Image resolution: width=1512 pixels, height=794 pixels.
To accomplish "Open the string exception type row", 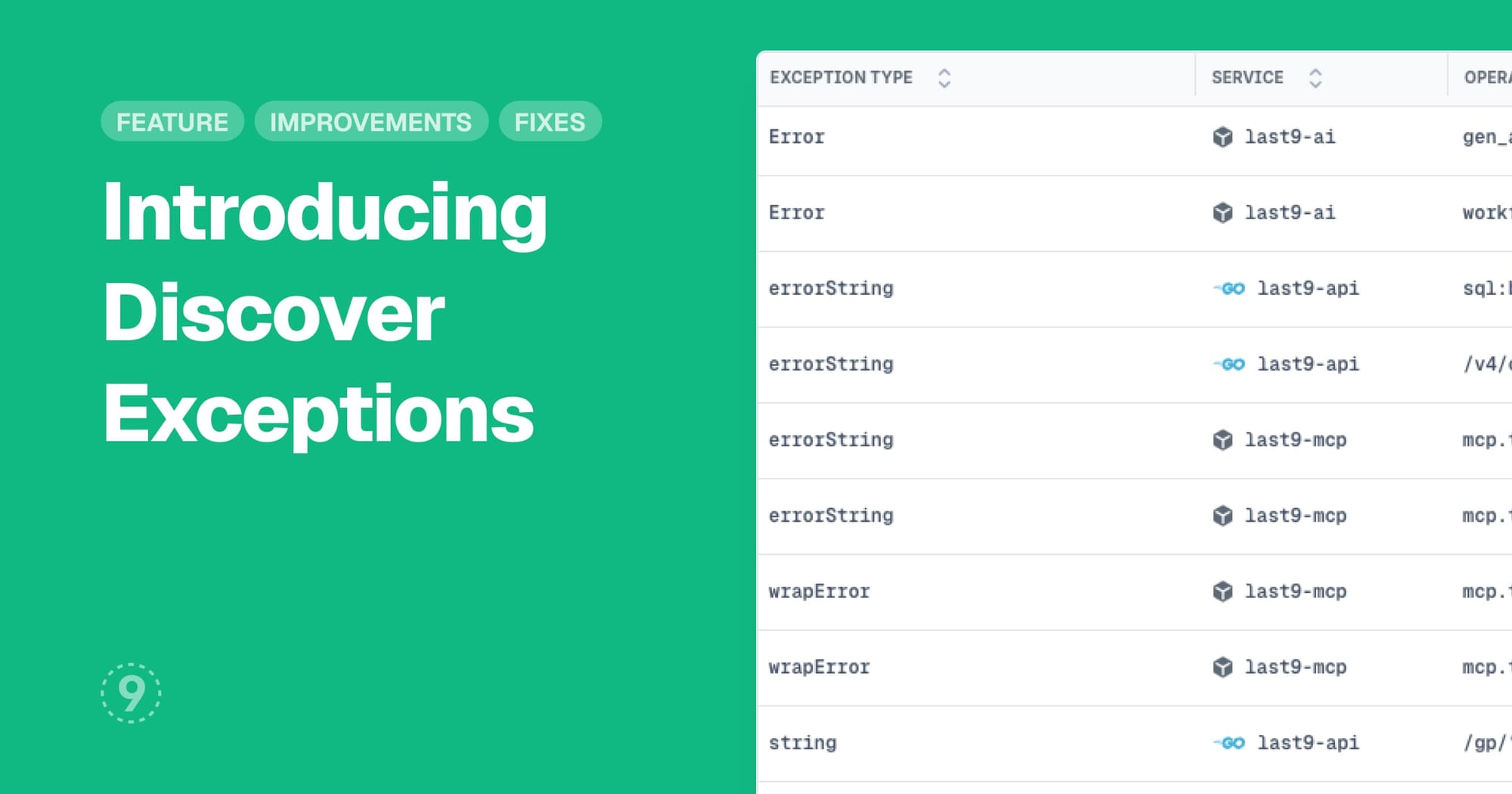I will (x=803, y=743).
